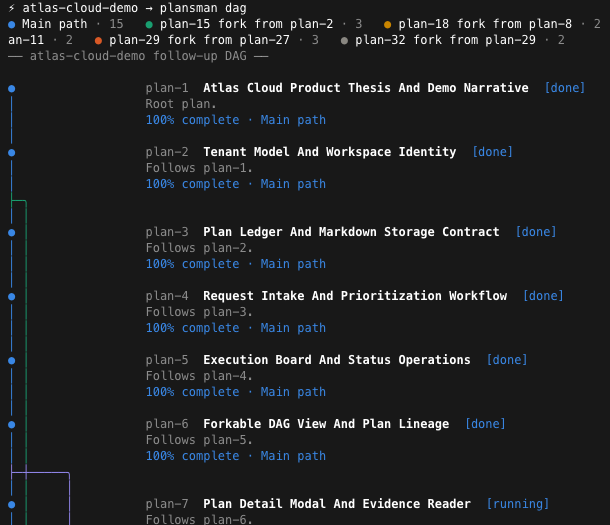Click the plan-6 identifier label
Viewport: 610px width, 525px height.
click(x=167, y=424)
